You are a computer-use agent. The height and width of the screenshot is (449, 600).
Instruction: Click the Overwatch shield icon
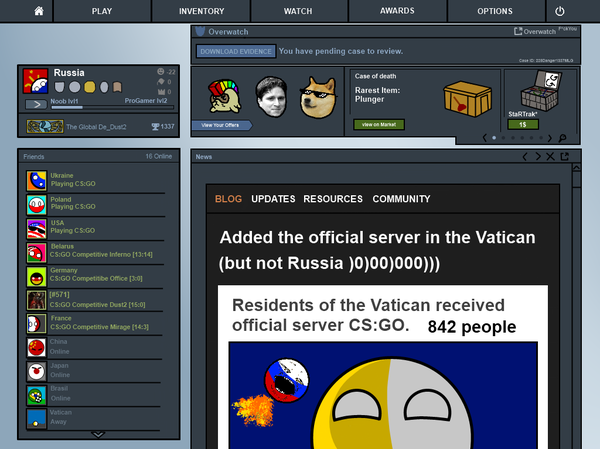tap(200, 31)
